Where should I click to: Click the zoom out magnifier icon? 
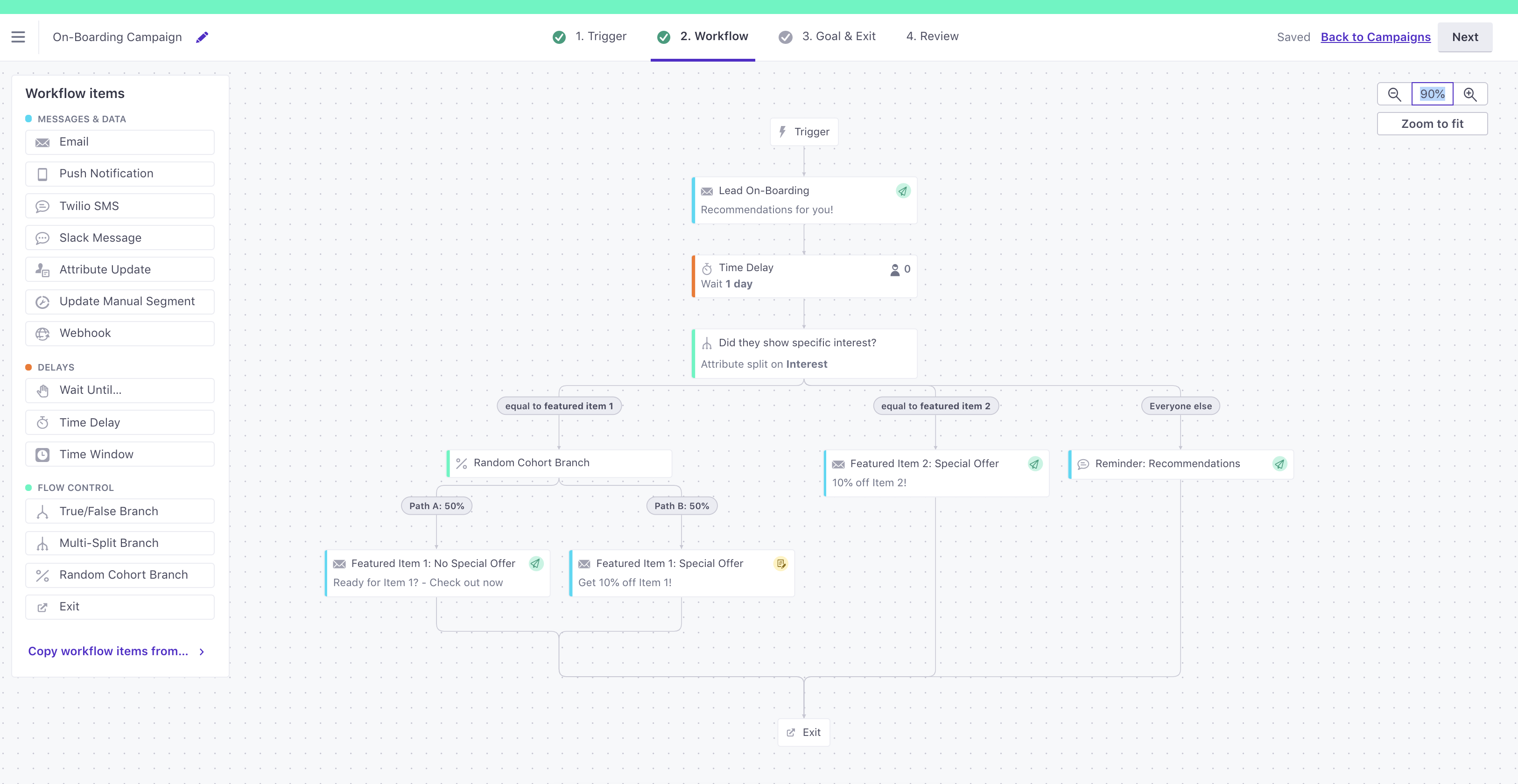(x=1394, y=94)
